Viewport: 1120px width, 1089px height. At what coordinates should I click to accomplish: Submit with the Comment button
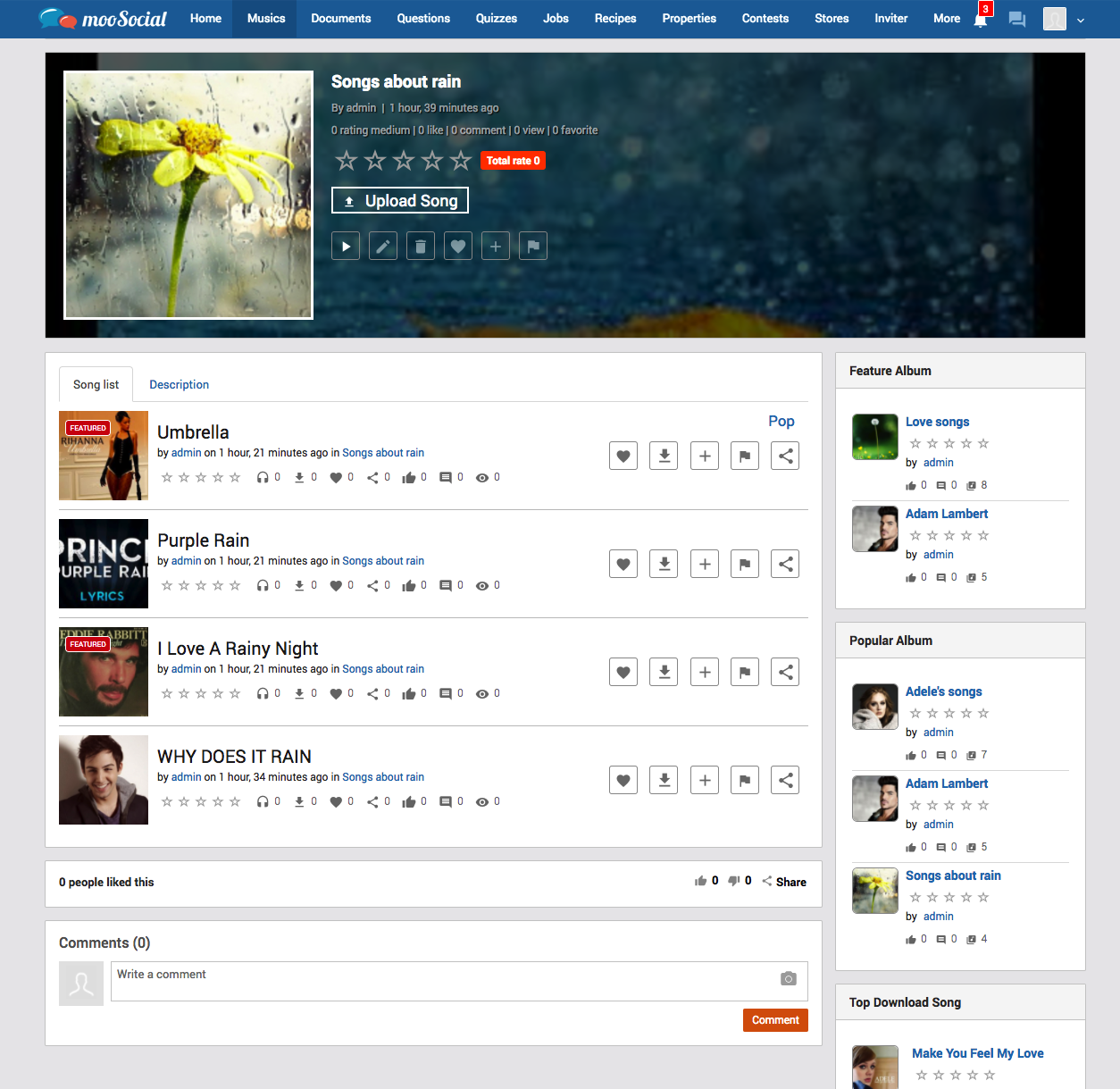[775, 1020]
